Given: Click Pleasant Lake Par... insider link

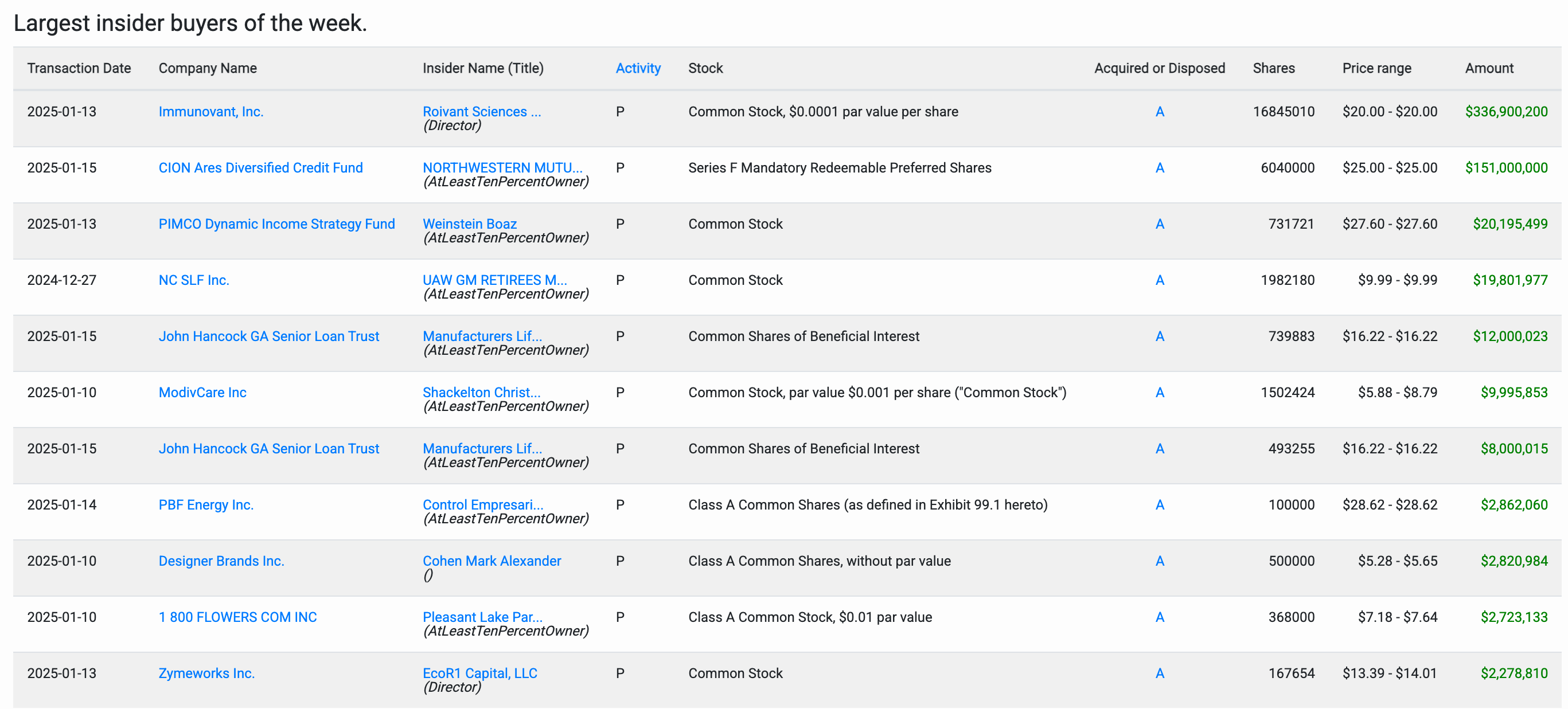Looking at the screenshot, I should click(x=482, y=618).
